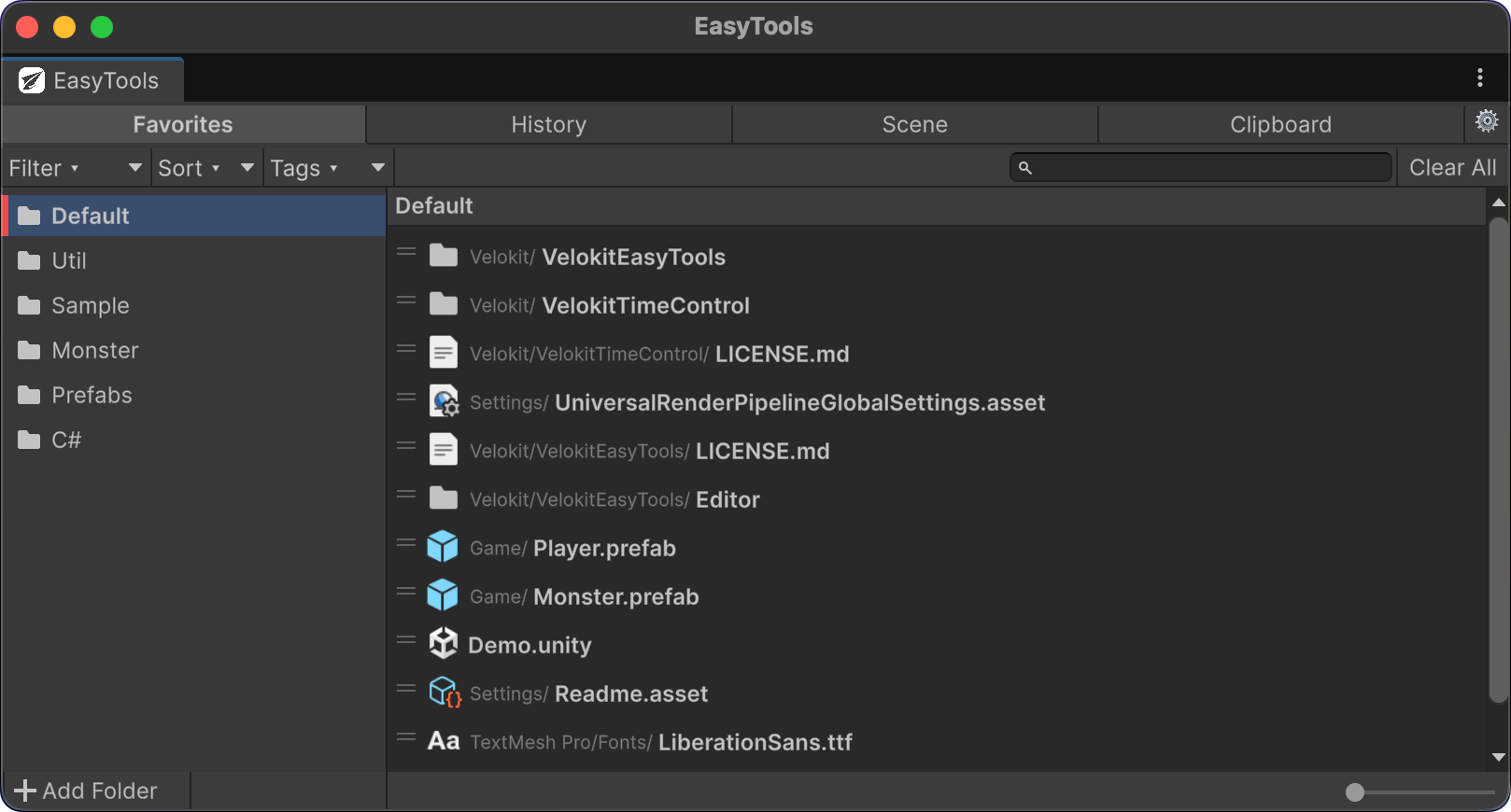
Task: Select the Demo.unity entry text
Action: pyautogui.click(x=530, y=645)
